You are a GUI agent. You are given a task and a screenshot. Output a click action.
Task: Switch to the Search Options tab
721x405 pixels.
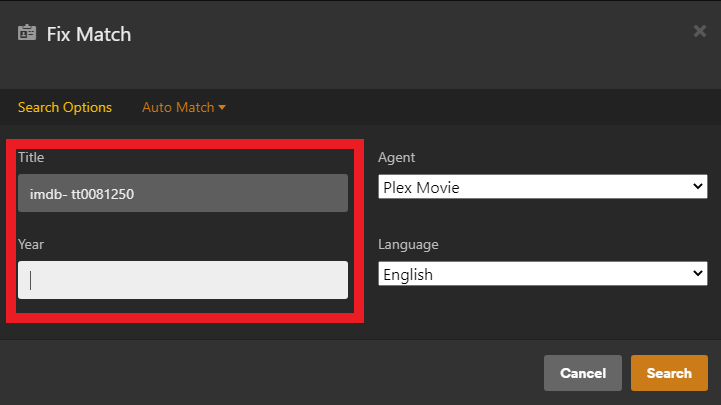coord(65,107)
